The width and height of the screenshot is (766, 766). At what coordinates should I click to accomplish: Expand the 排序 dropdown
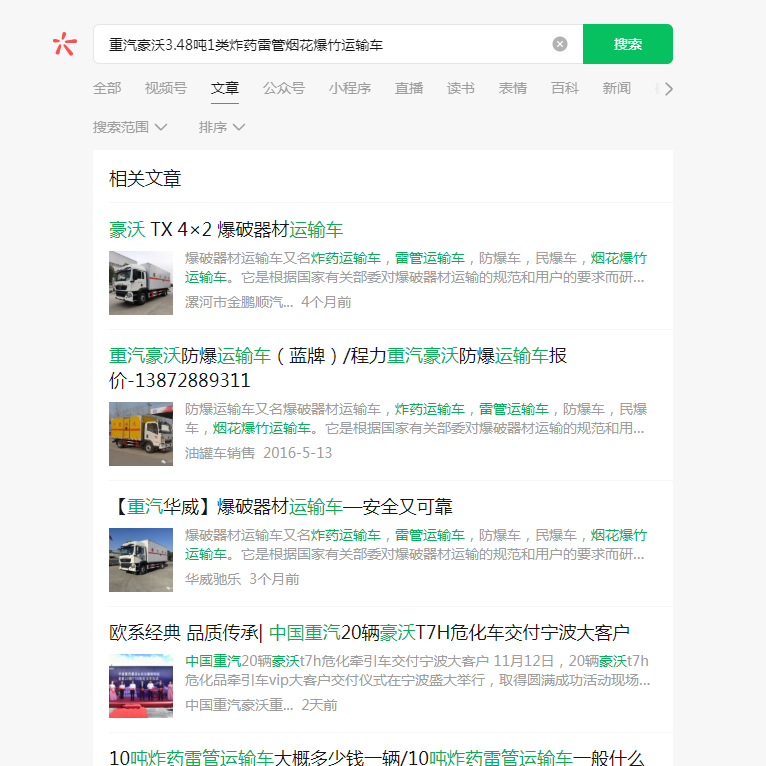[221, 127]
